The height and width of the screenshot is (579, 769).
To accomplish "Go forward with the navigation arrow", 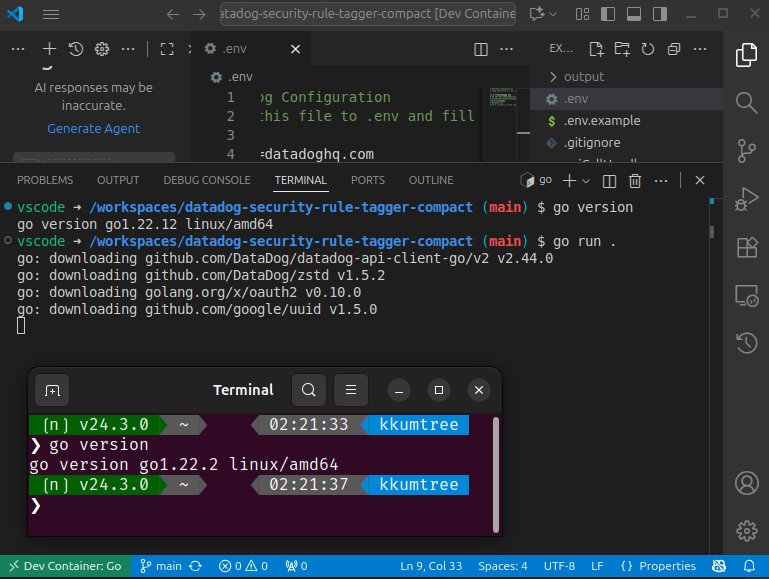I will (x=199, y=14).
